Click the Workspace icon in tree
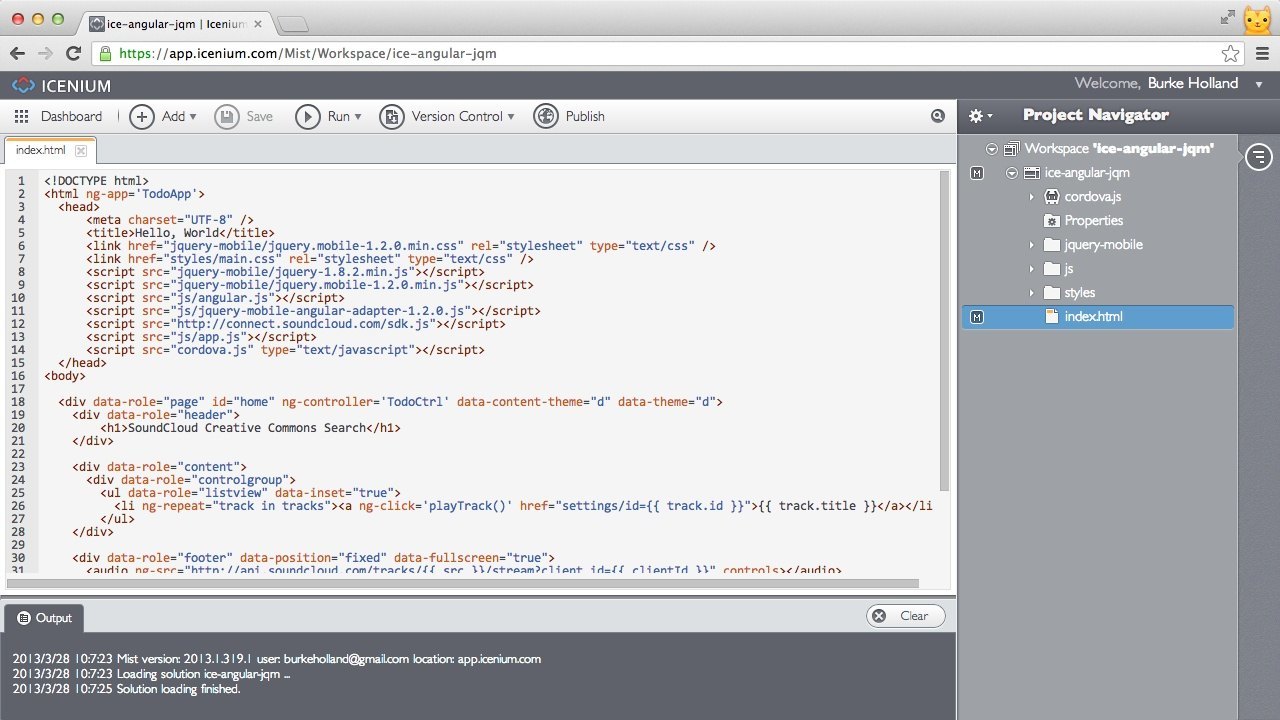Image resolution: width=1280 pixels, height=720 pixels. click(1011, 148)
